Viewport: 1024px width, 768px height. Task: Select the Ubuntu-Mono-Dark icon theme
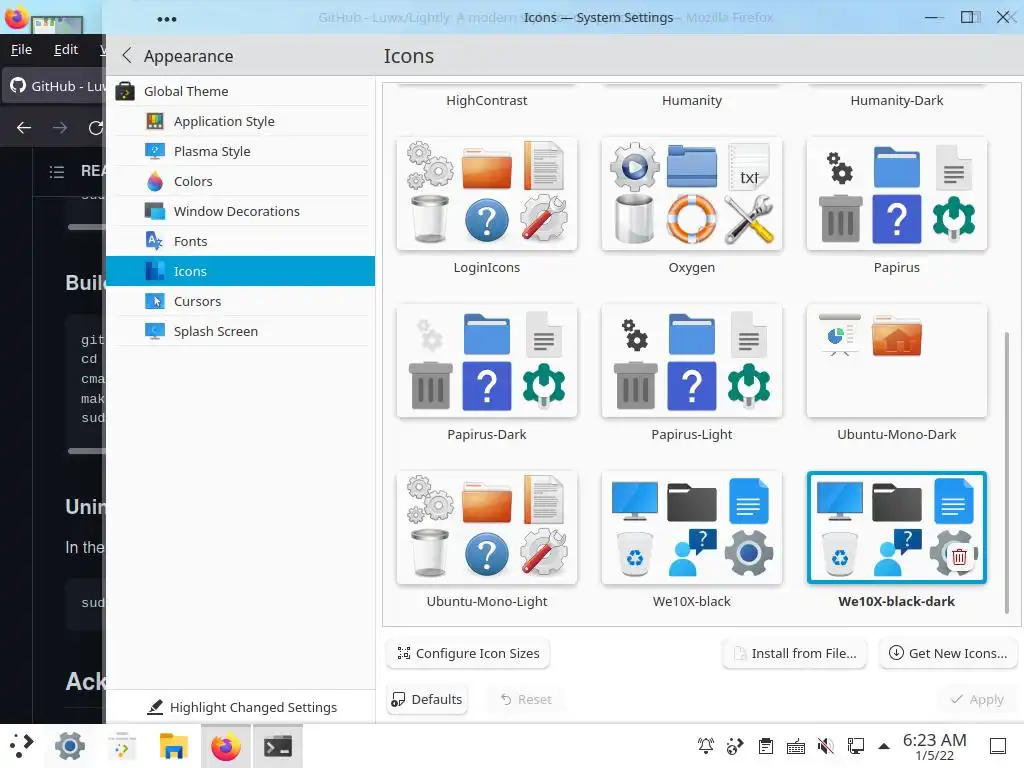[897, 360]
